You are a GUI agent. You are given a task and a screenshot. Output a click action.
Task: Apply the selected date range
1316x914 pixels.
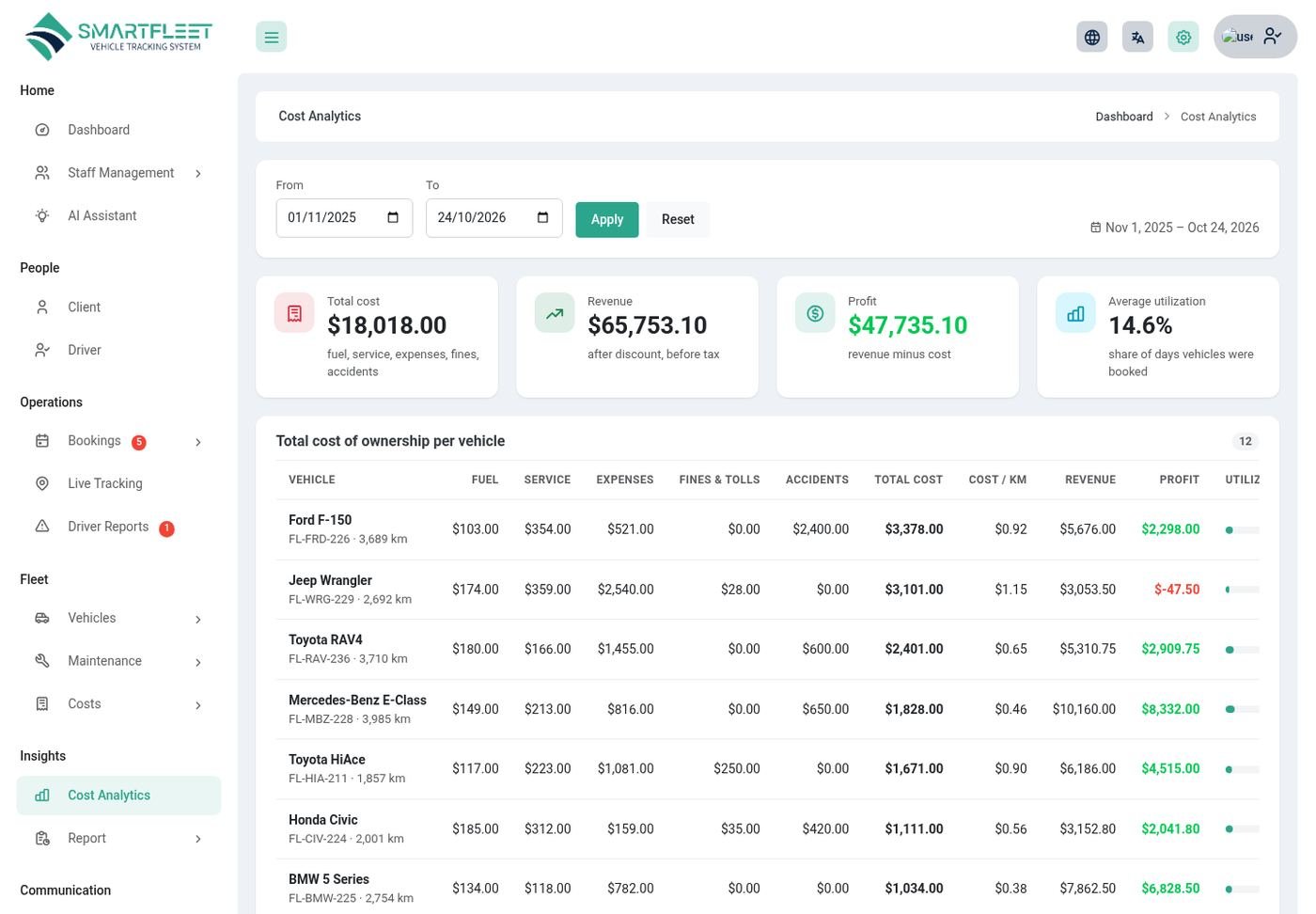pos(607,219)
